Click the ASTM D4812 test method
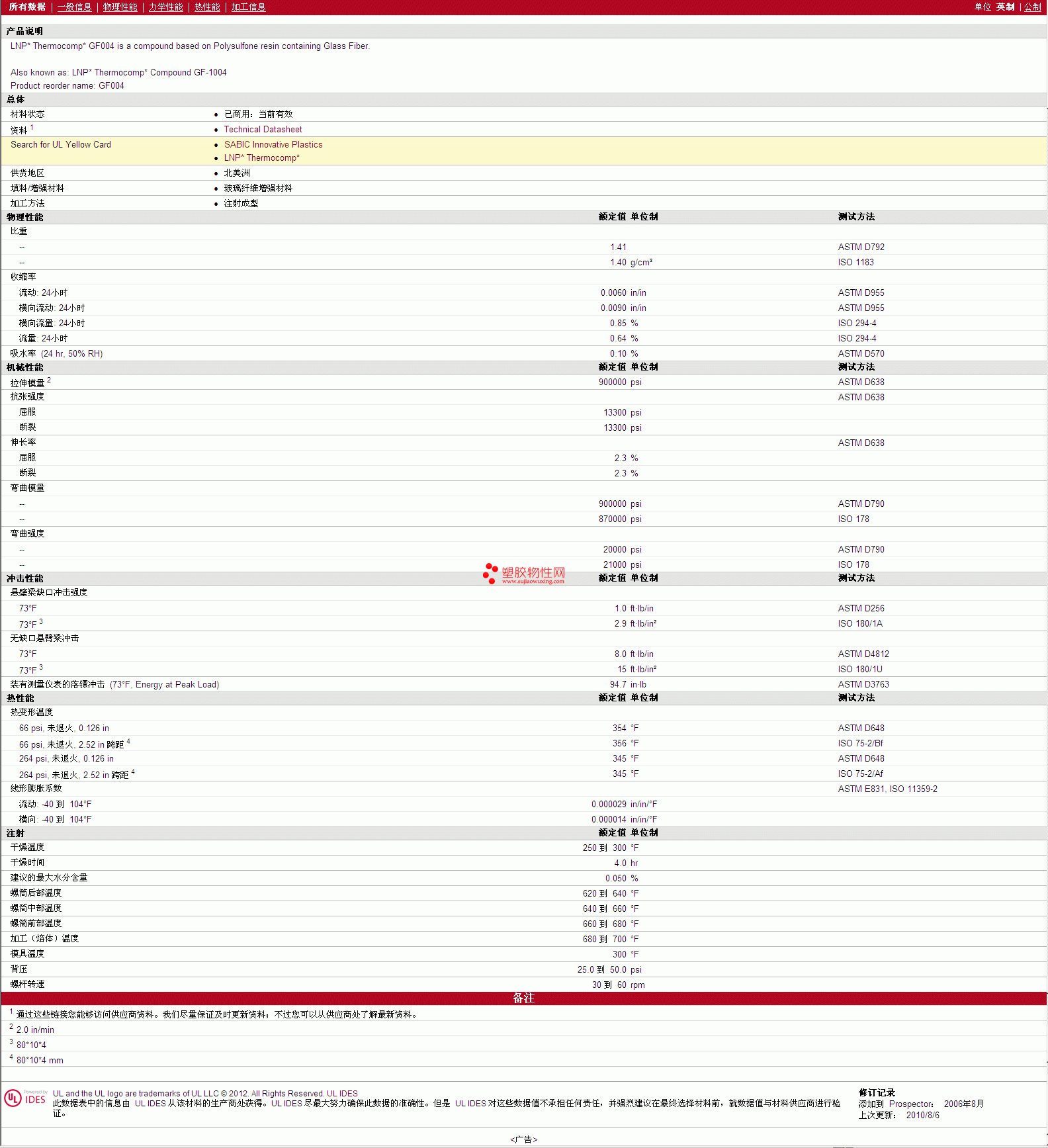The image size is (1048, 1148). [863, 654]
